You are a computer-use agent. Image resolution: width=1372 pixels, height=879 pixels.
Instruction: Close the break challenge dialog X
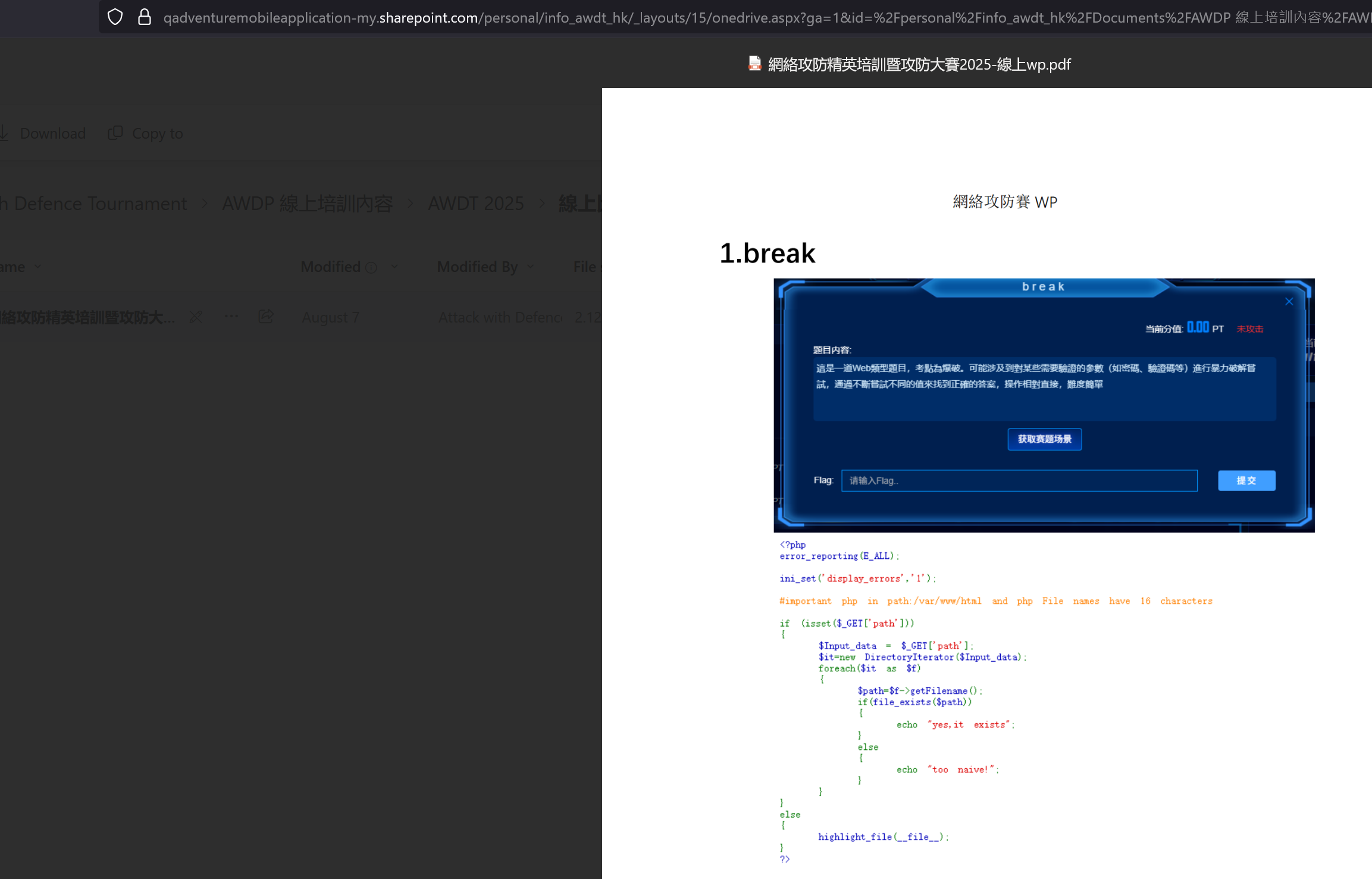[x=1289, y=302]
